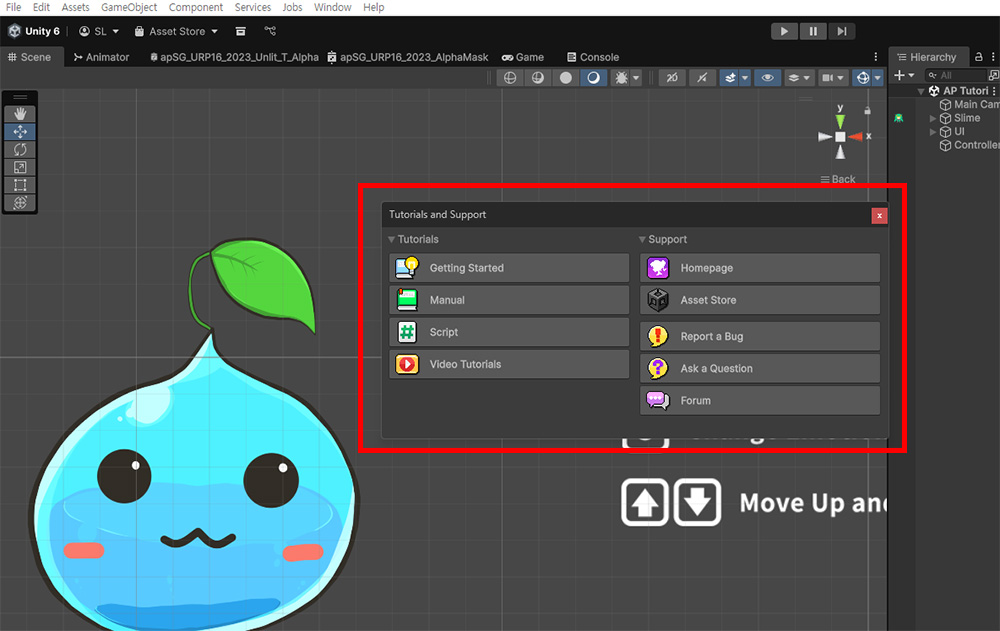
Task: Open the Video Tutorials button
Action: click(x=509, y=364)
